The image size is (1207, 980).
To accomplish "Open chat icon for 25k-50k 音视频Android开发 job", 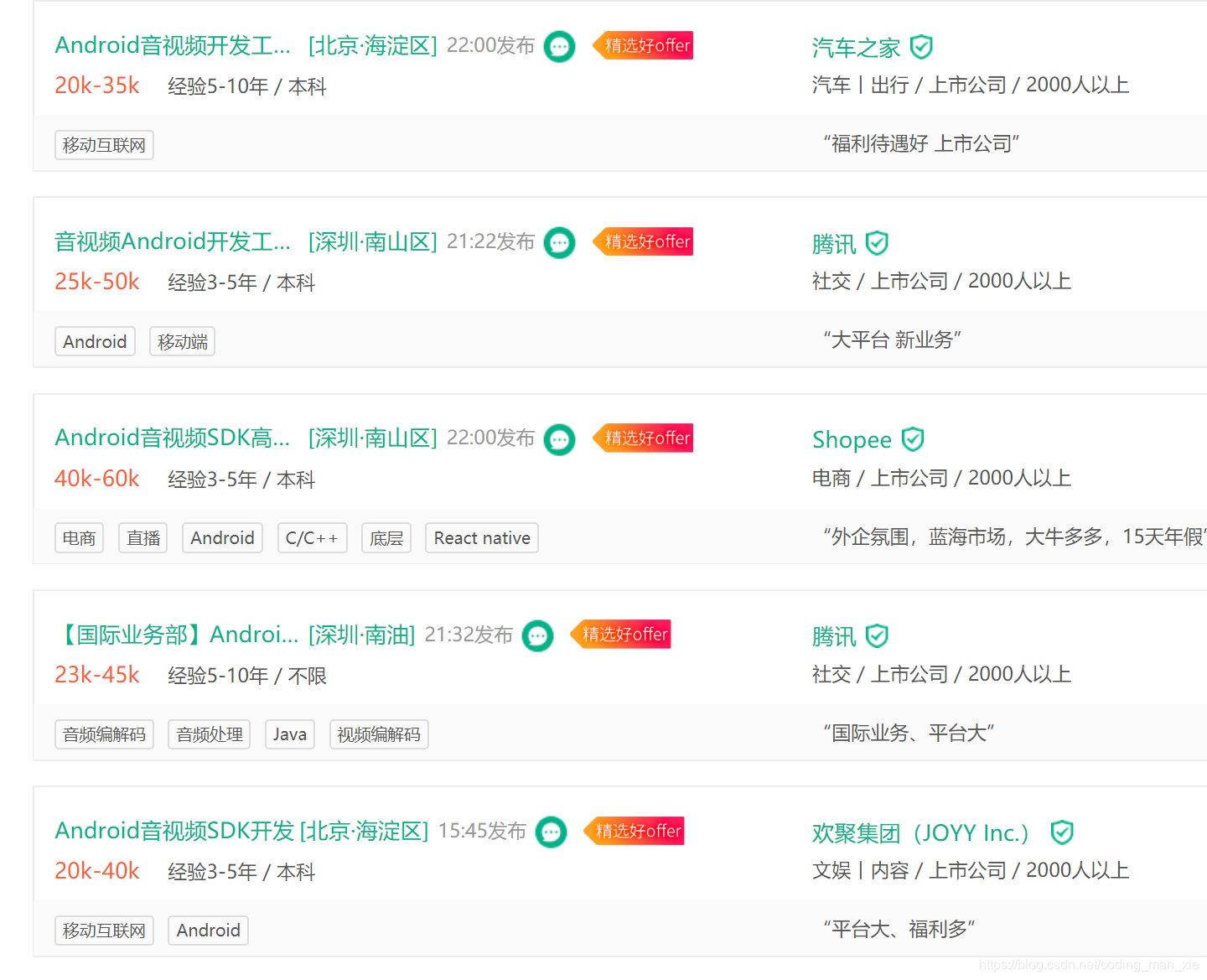I will pyautogui.click(x=559, y=243).
